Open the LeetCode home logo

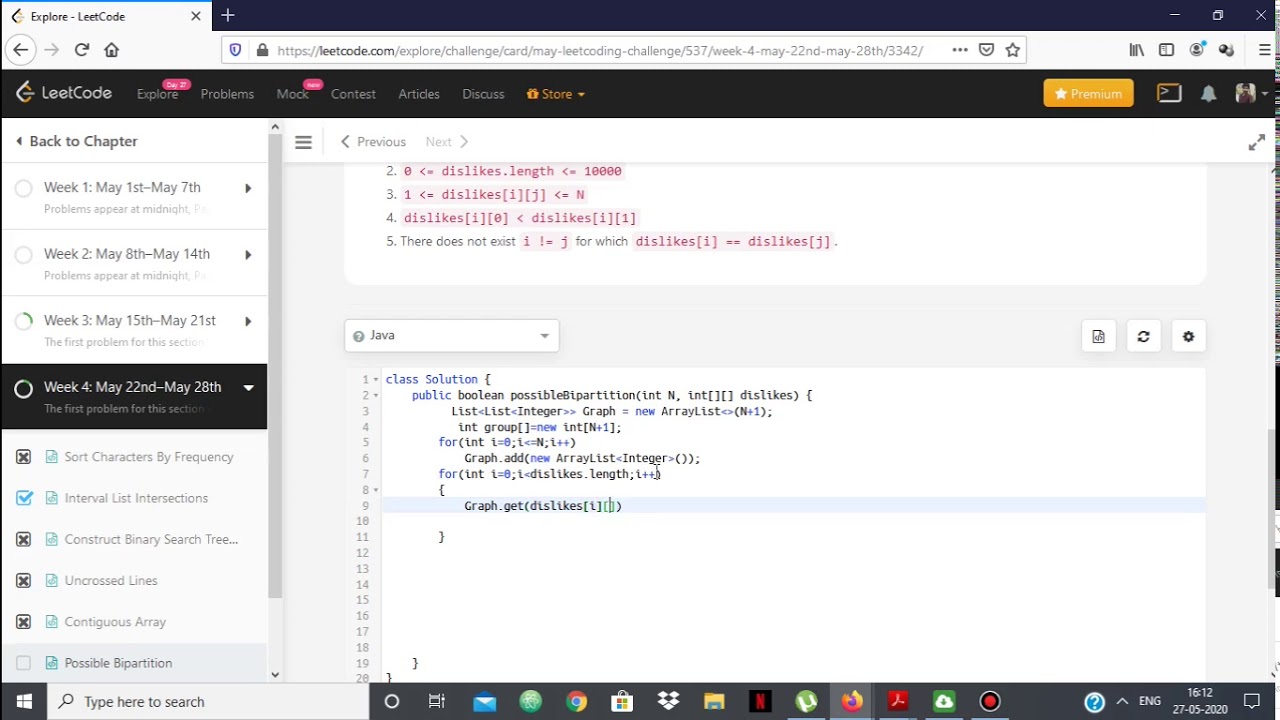pos(64,93)
